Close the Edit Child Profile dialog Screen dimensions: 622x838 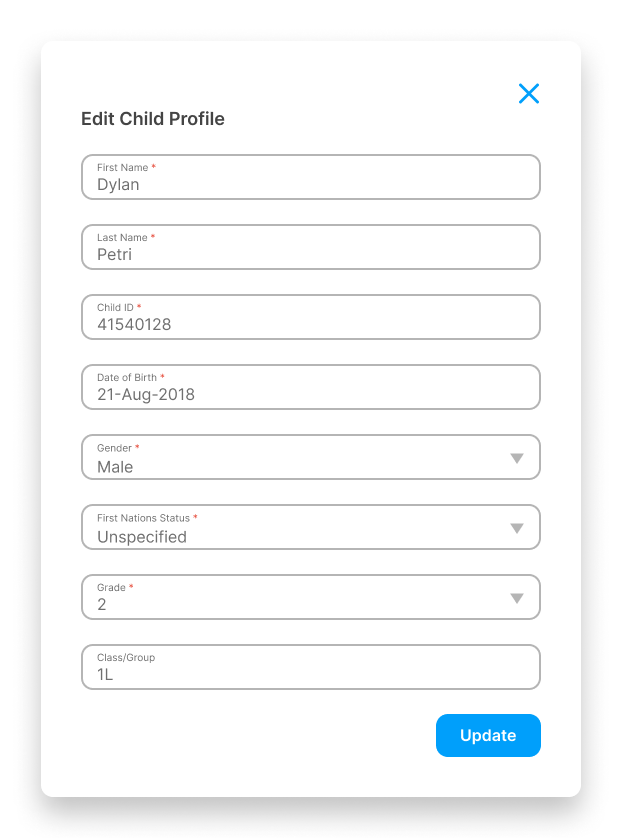529,93
